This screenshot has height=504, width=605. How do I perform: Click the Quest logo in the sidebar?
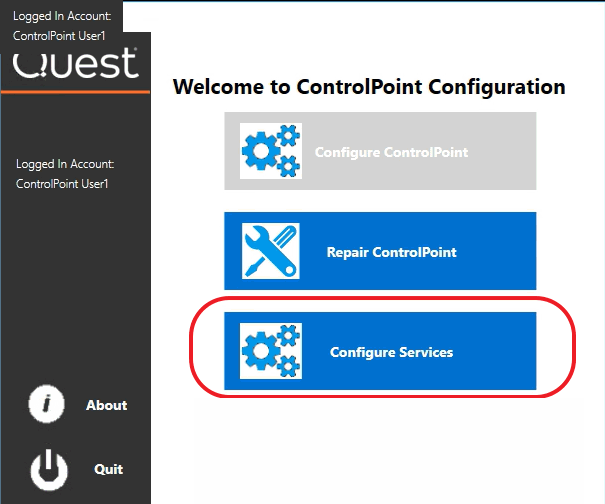coord(75,66)
